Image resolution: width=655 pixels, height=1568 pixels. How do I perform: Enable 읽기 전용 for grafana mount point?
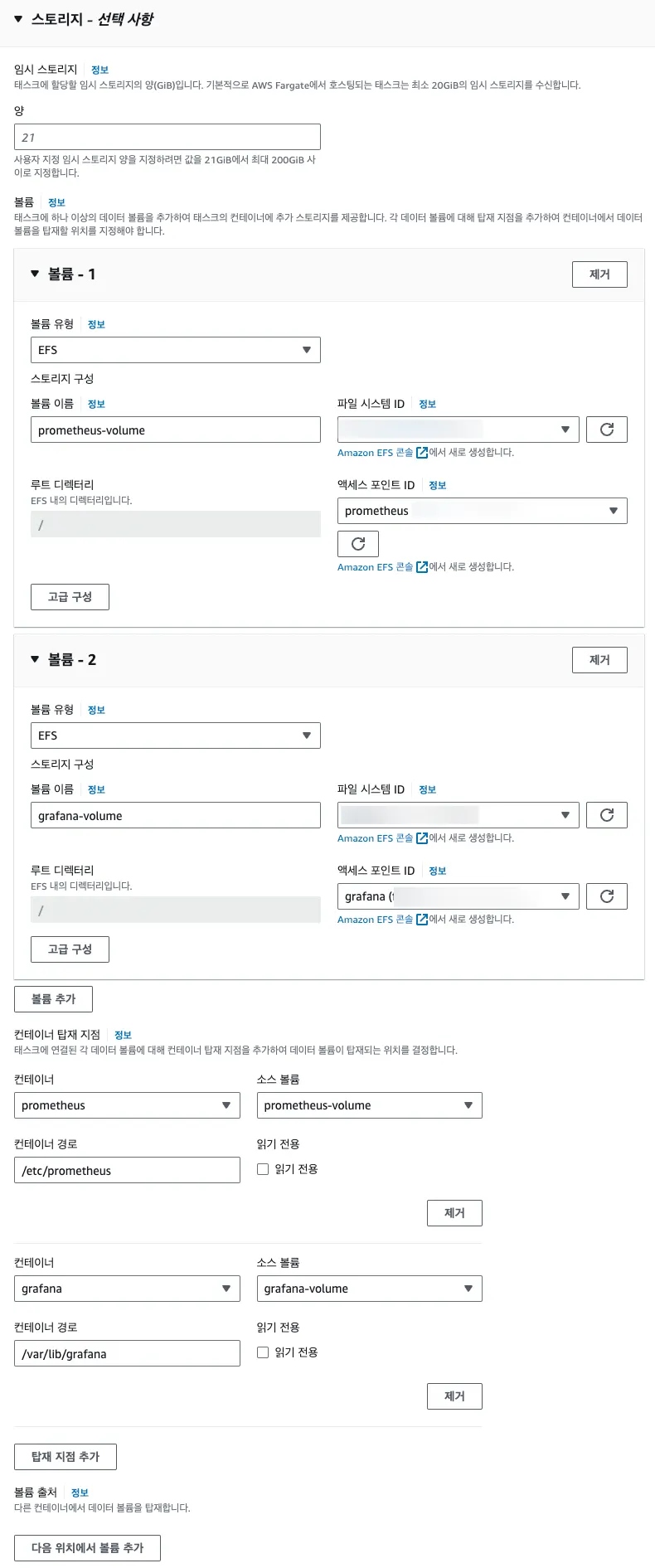pyautogui.click(x=263, y=1352)
